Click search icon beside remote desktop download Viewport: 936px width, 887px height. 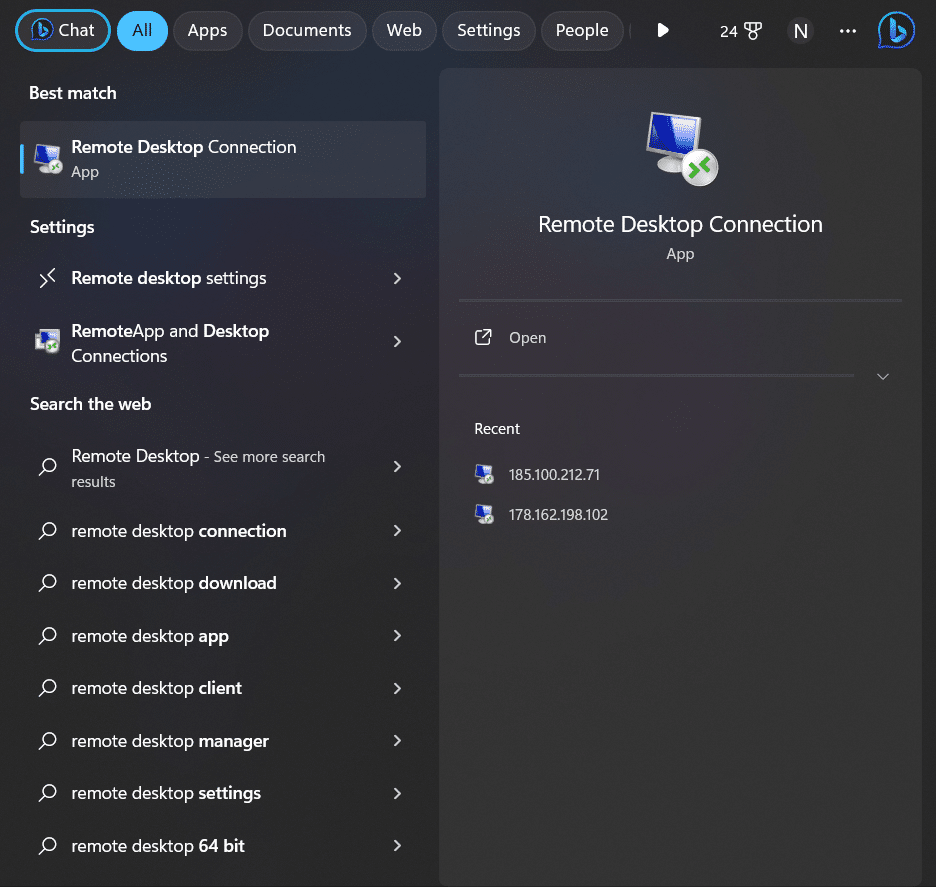pos(48,583)
